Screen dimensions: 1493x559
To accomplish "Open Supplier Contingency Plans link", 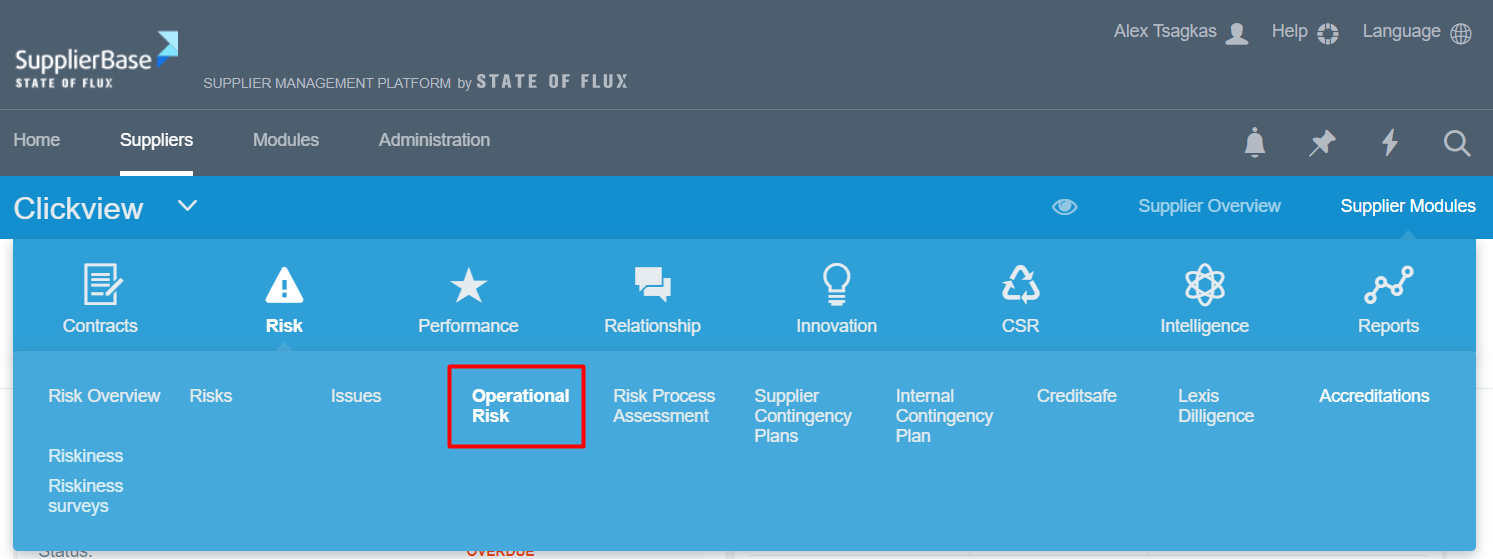I will (x=803, y=415).
